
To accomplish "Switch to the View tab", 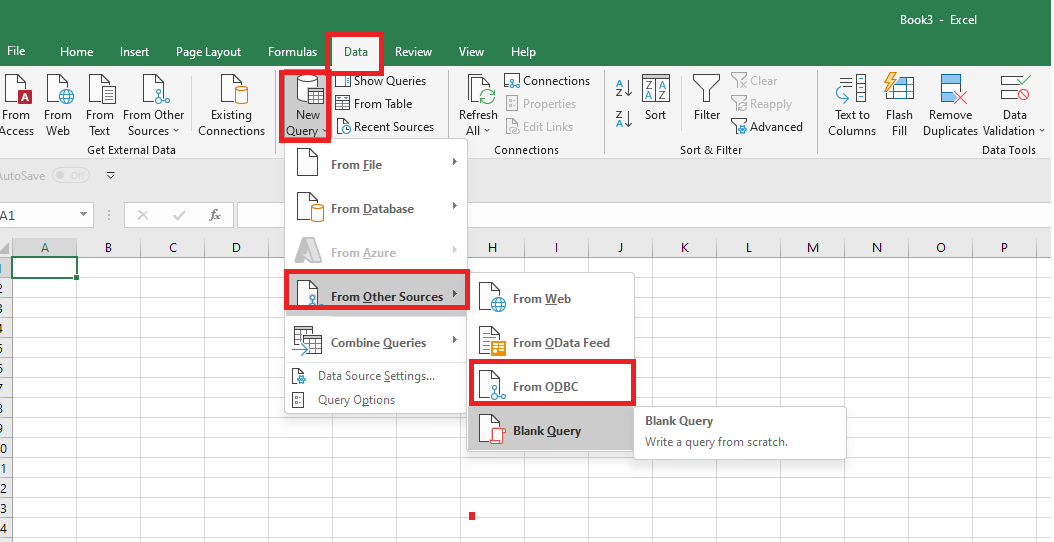I will (471, 52).
